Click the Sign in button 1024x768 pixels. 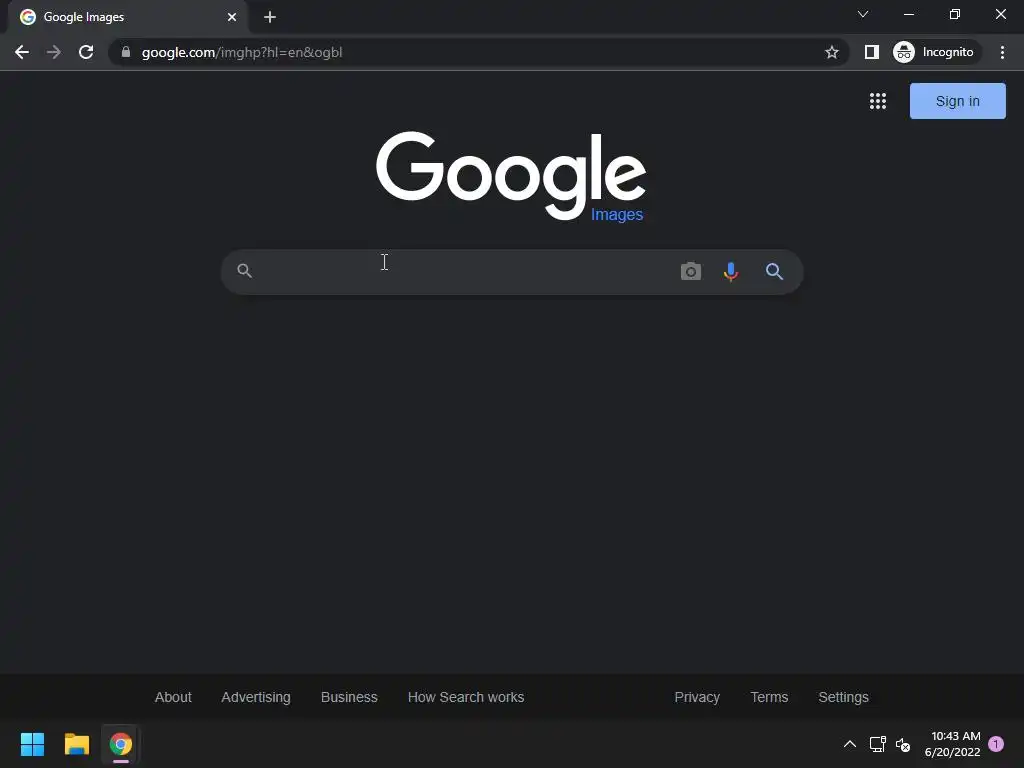957,101
